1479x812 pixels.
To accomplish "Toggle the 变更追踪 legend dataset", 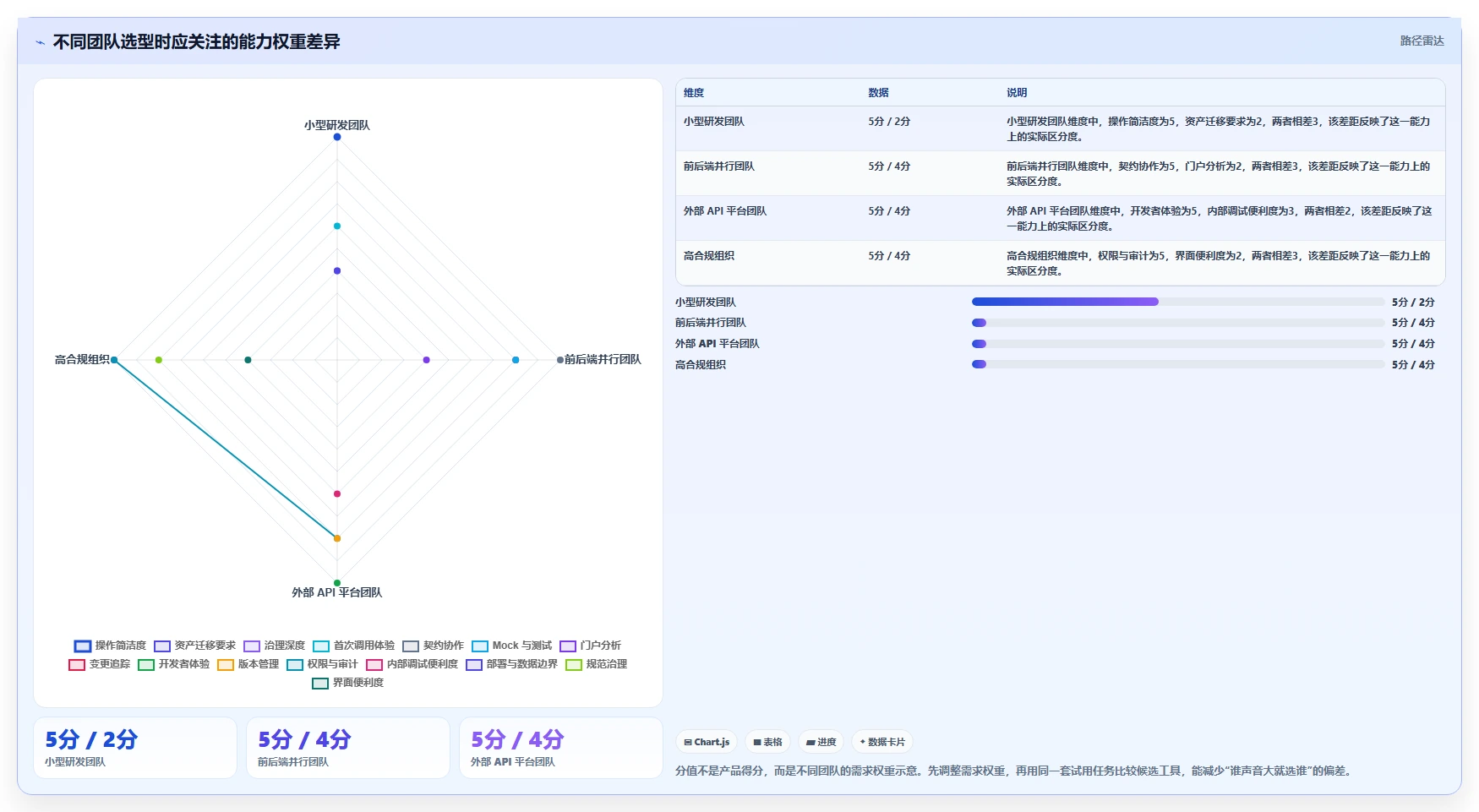I will pos(100,664).
